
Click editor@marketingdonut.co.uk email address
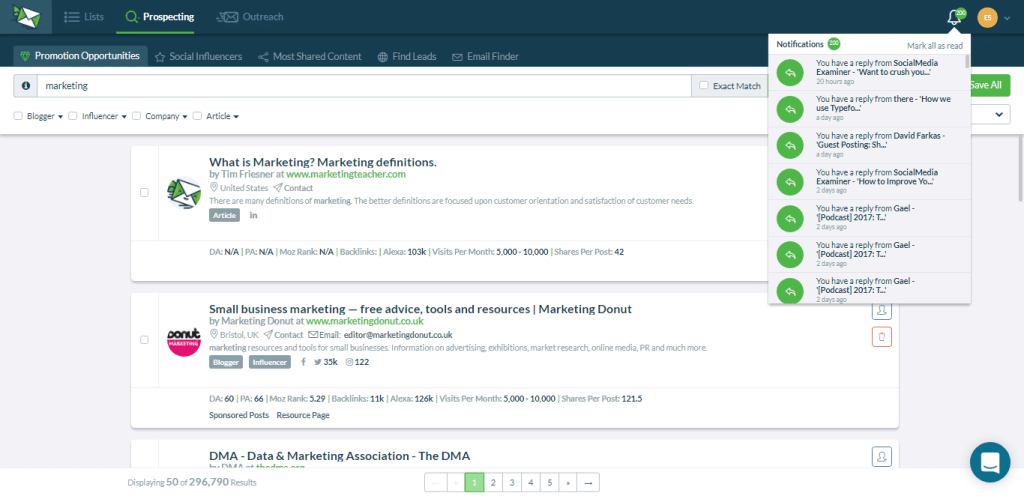click(398, 335)
